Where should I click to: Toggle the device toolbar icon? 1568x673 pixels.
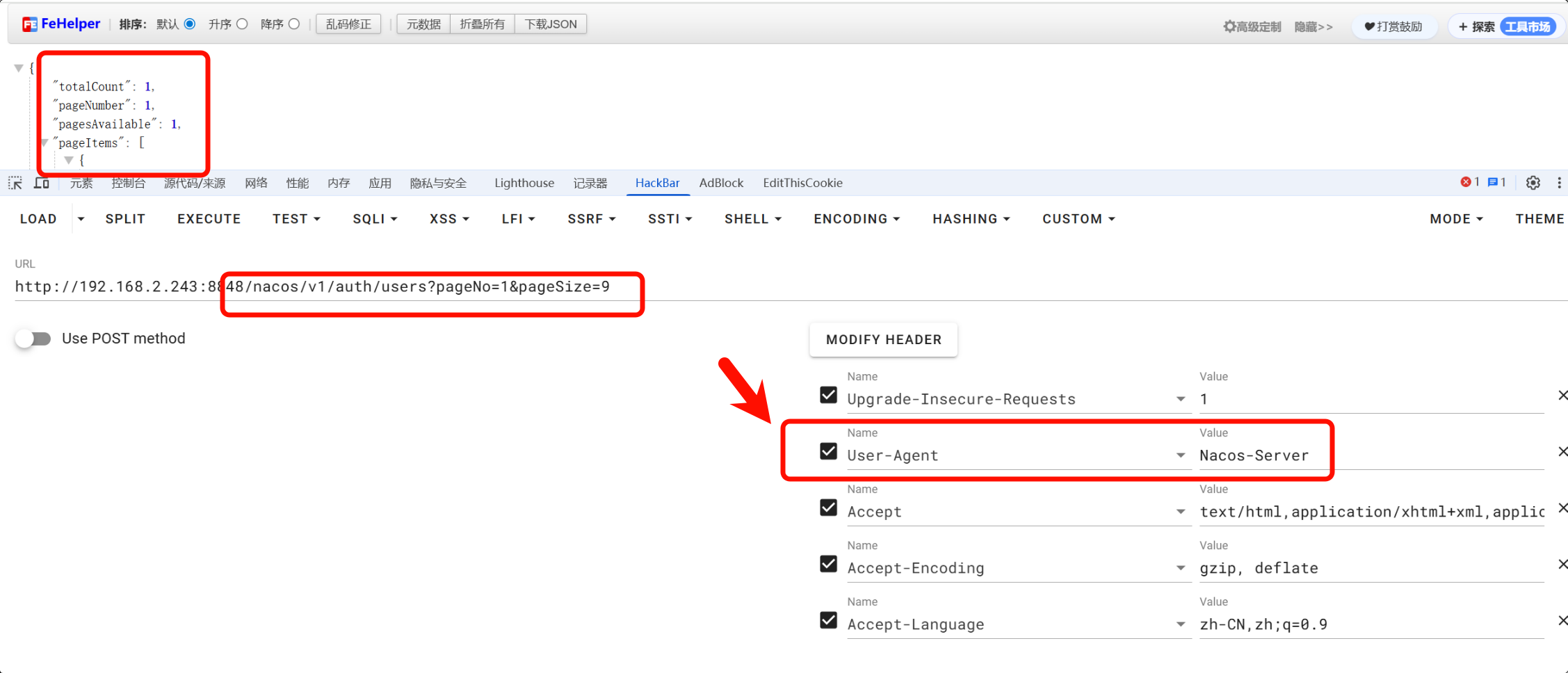point(42,183)
